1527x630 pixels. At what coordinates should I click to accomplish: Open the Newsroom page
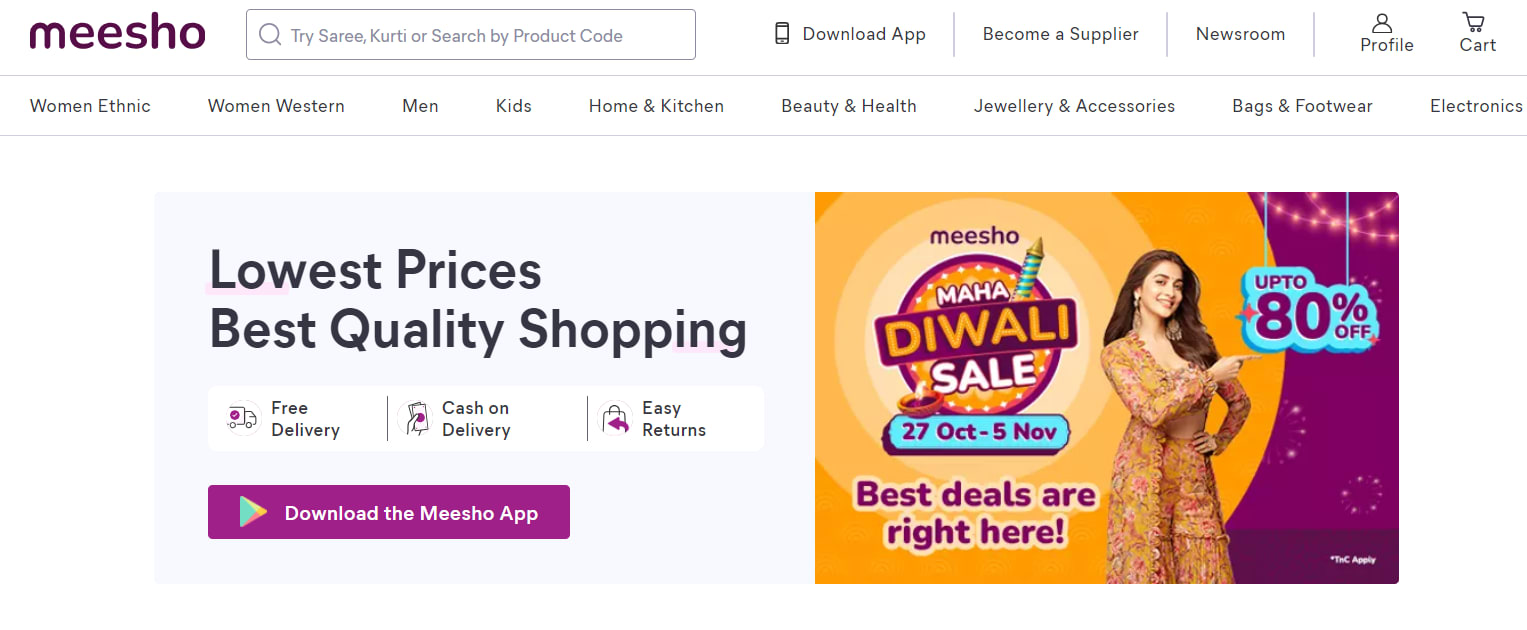[x=1240, y=33]
